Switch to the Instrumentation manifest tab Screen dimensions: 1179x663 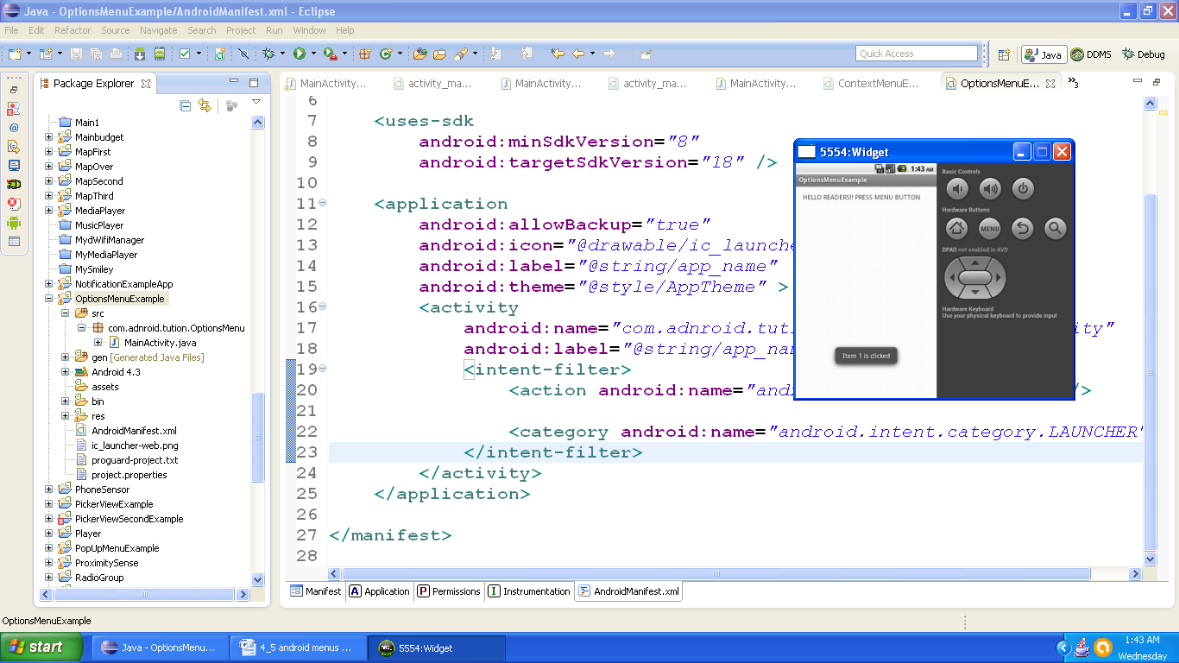(529, 592)
